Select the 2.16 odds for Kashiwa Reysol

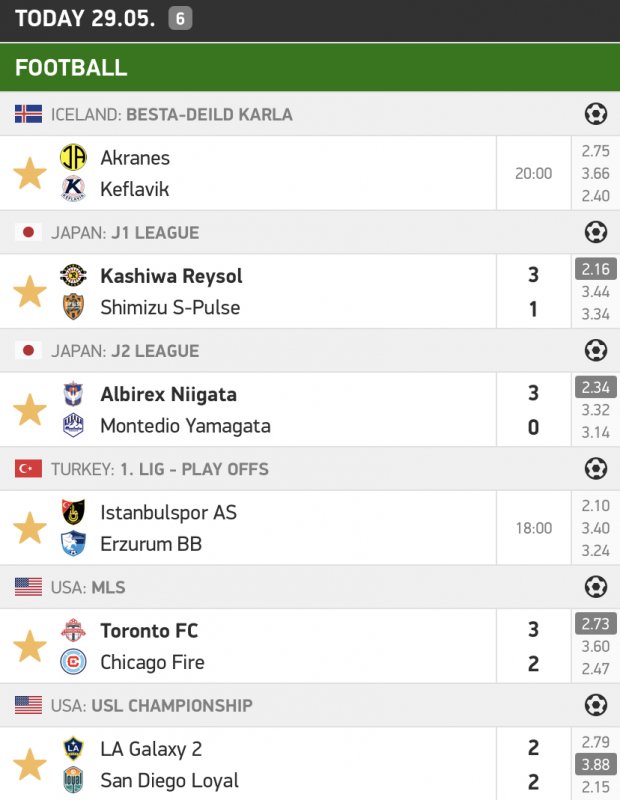coord(596,269)
